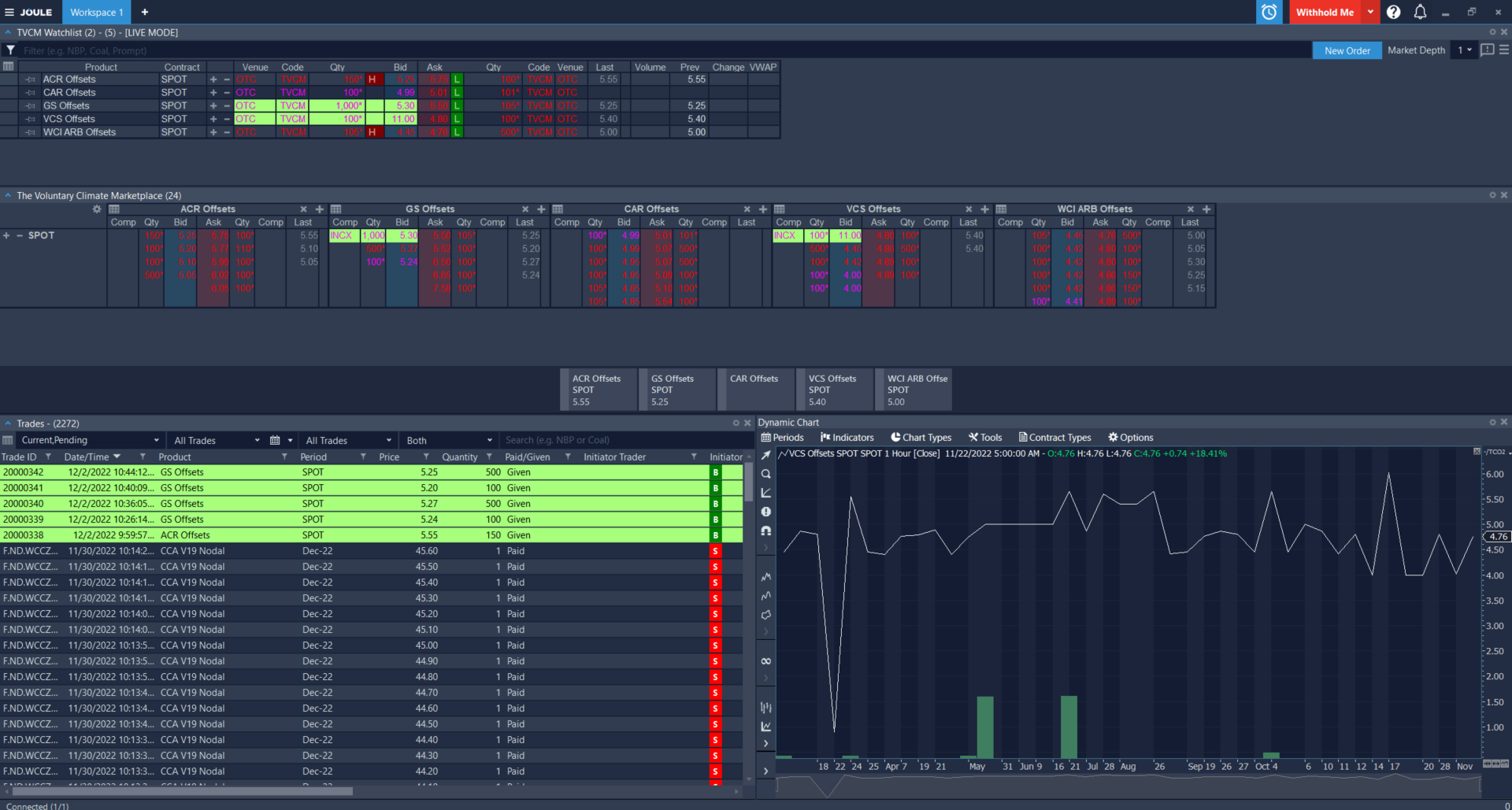Collapse the TVCM Watchlist panel
This screenshot has width=1512, height=810.
point(8,32)
